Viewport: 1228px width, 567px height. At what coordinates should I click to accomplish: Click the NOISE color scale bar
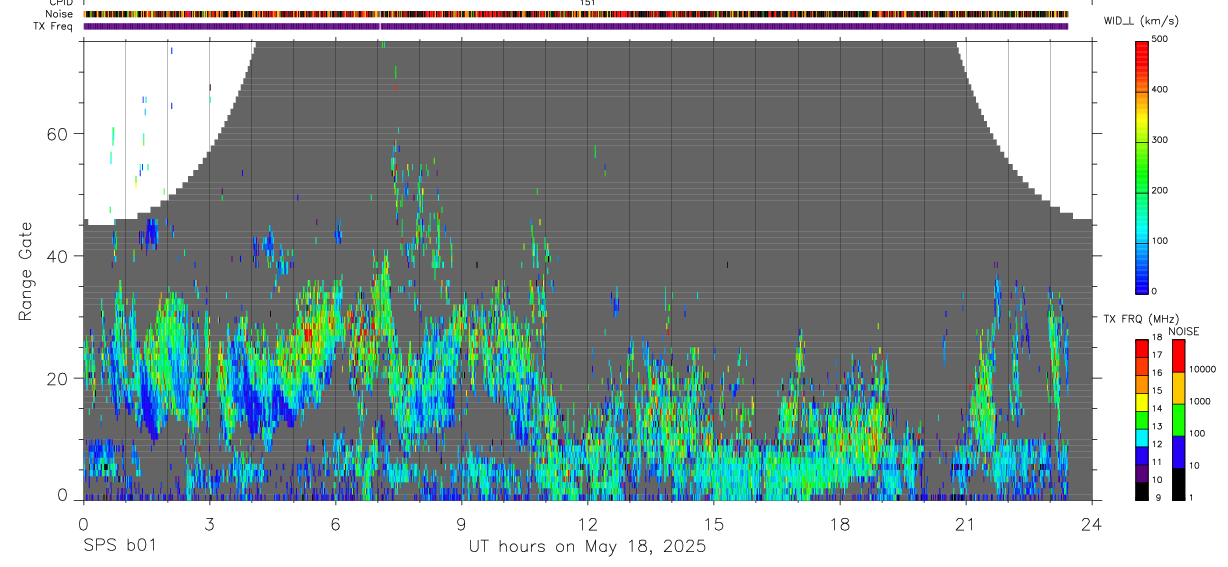pyautogui.click(x=1179, y=419)
